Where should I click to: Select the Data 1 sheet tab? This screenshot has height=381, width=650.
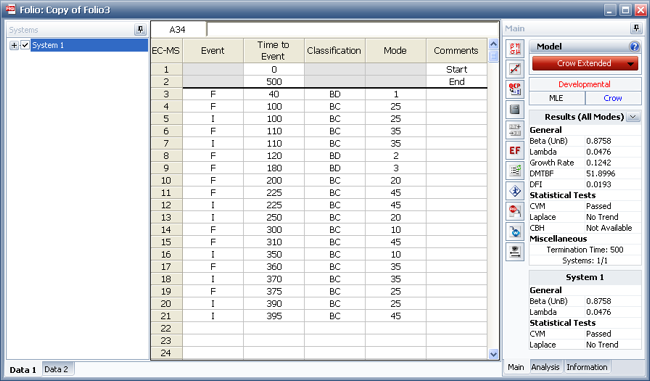pos(23,370)
